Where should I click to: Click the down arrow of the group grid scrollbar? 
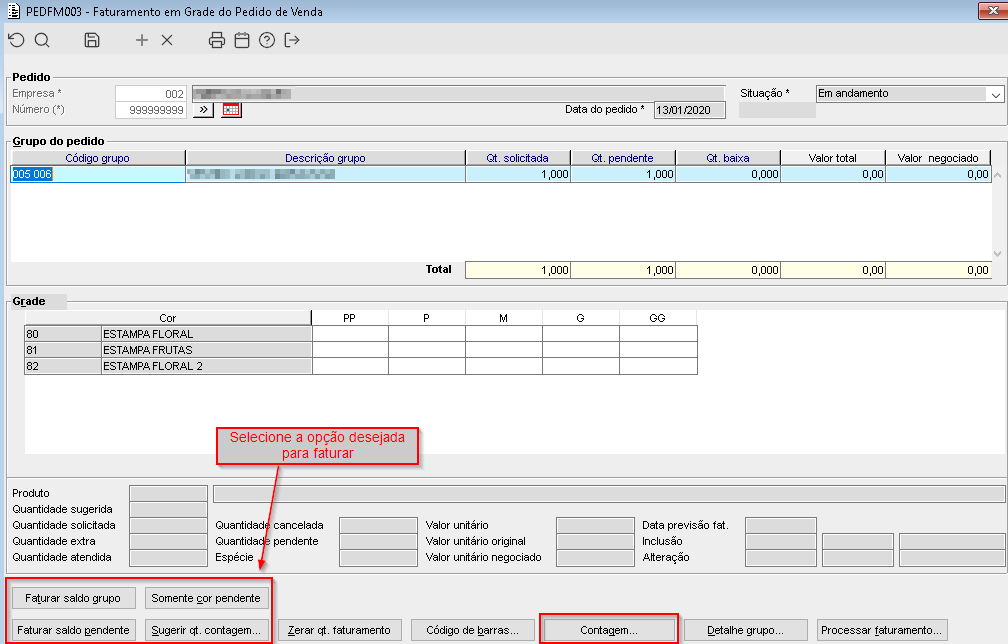click(997, 253)
